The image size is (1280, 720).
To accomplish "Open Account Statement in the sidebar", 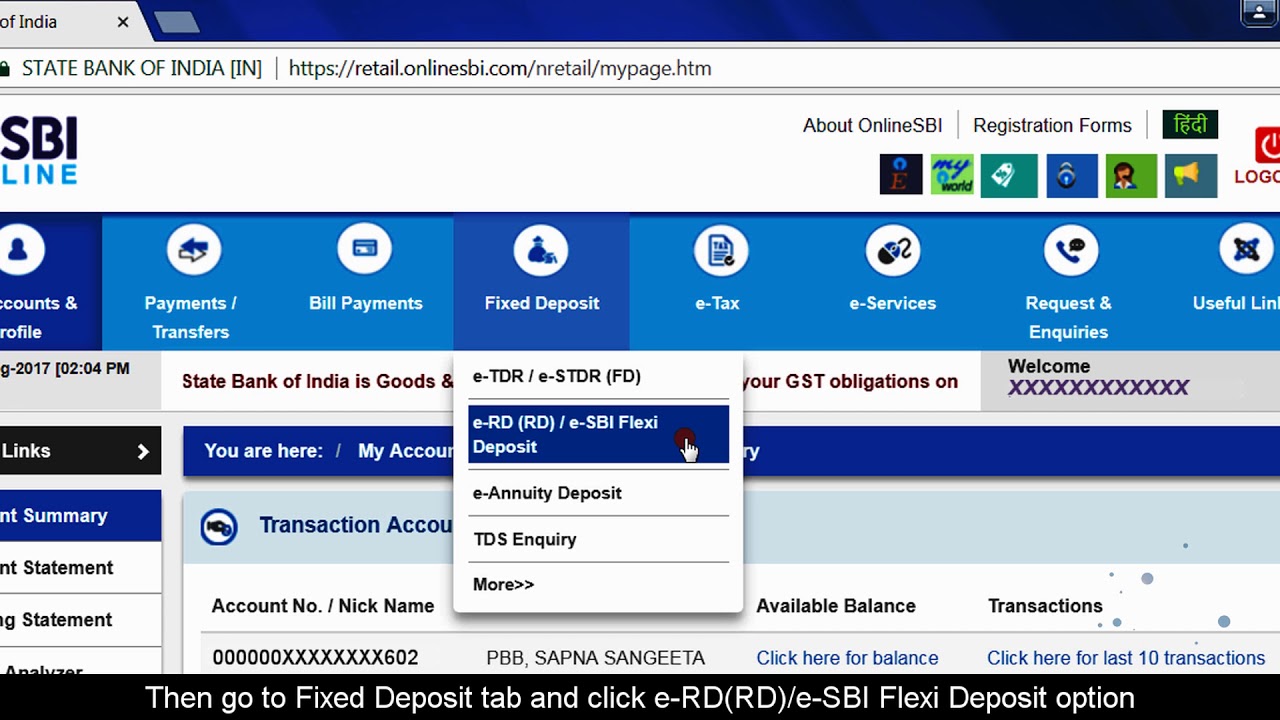I will pyautogui.click(x=80, y=568).
